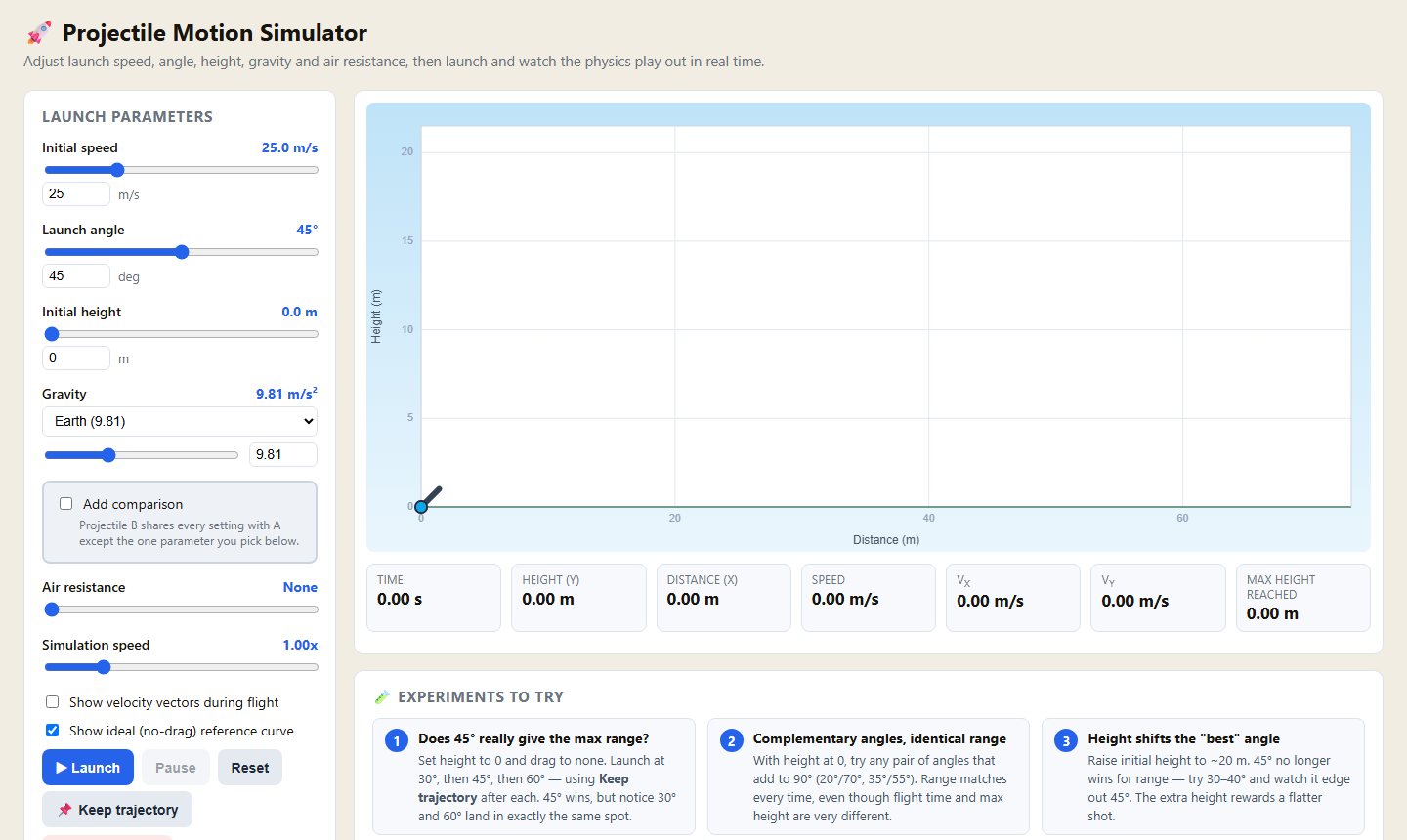Uncheck Show ideal reference curve
The height and width of the screenshot is (840, 1407).
point(53,731)
